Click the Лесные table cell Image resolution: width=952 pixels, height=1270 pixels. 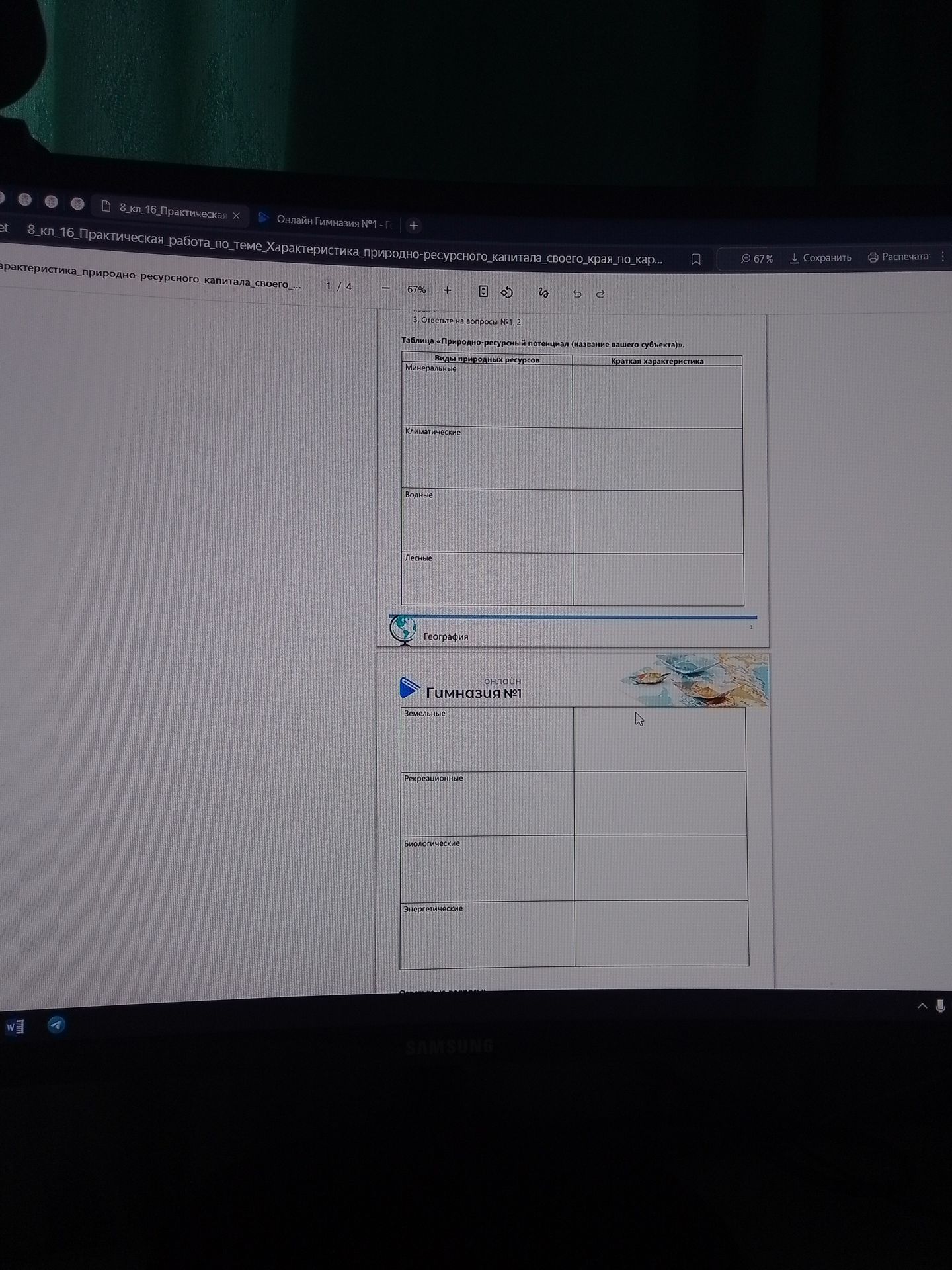coord(487,579)
